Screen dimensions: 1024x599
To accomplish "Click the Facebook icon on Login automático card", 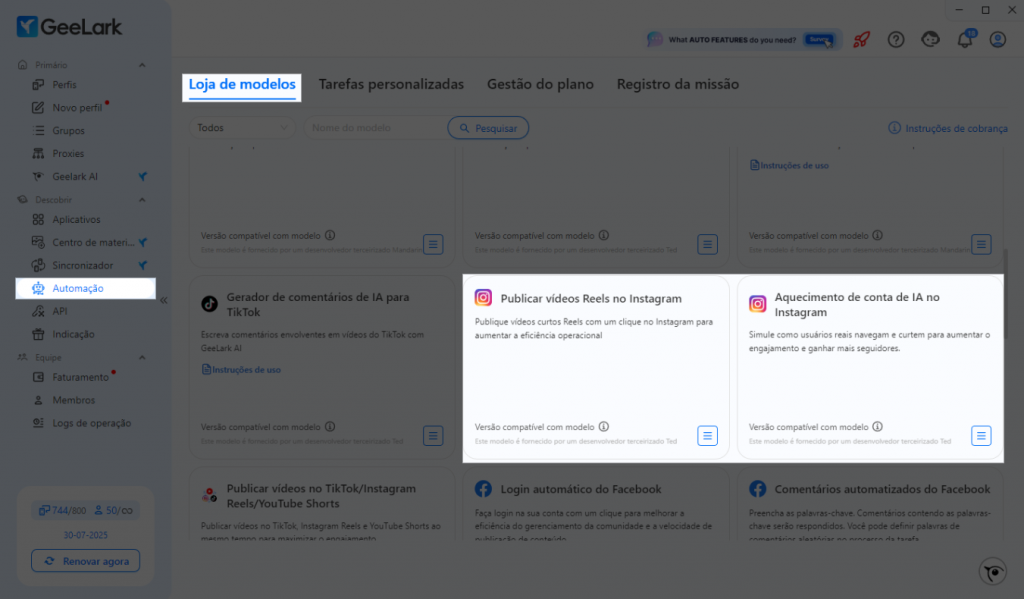I will tap(483, 489).
